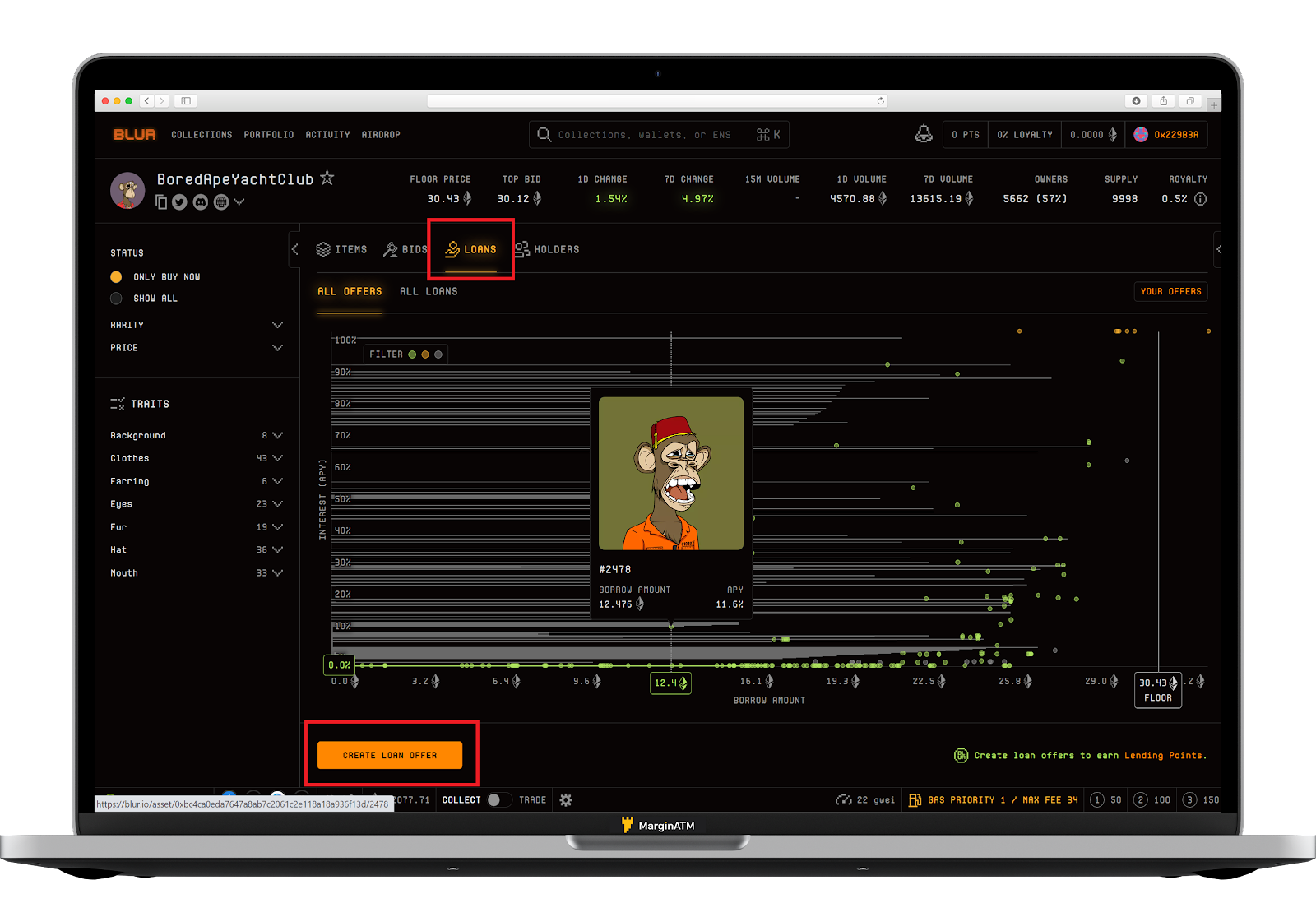Open the collection Twitter link icon
Viewport: 1316px width, 917px height.
179,202
